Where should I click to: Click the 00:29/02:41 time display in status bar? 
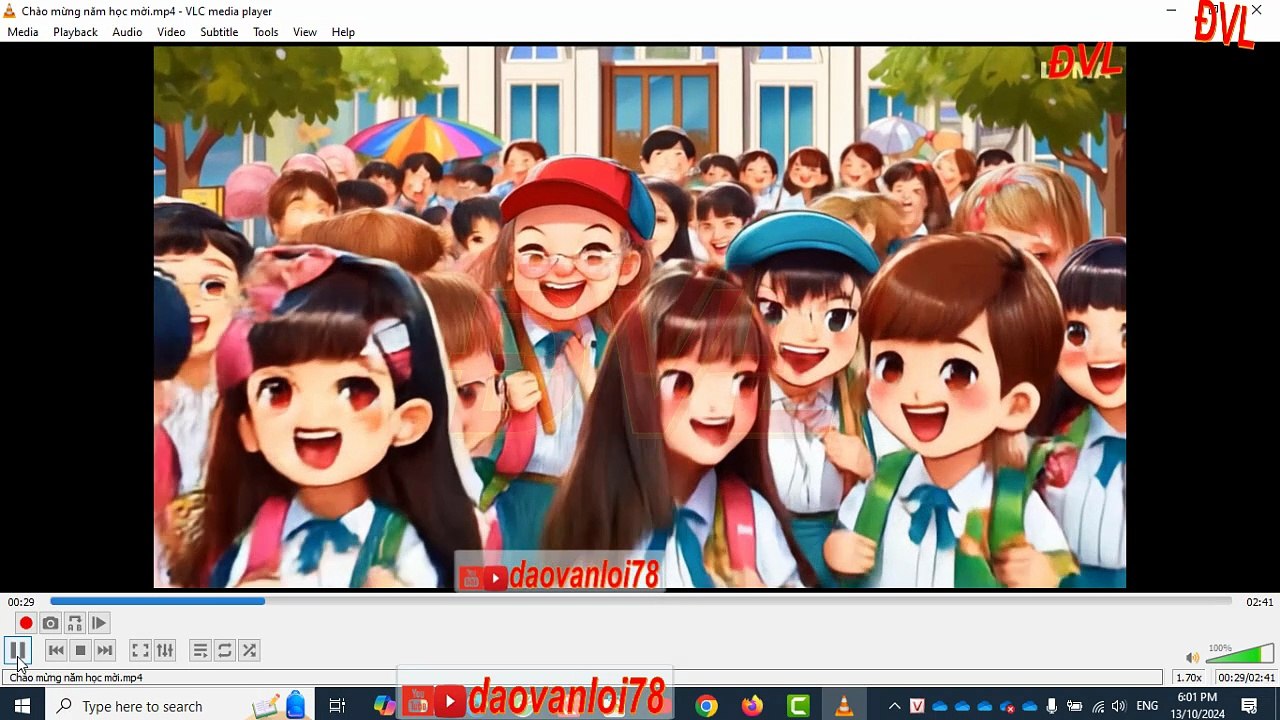[x=1246, y=677]
